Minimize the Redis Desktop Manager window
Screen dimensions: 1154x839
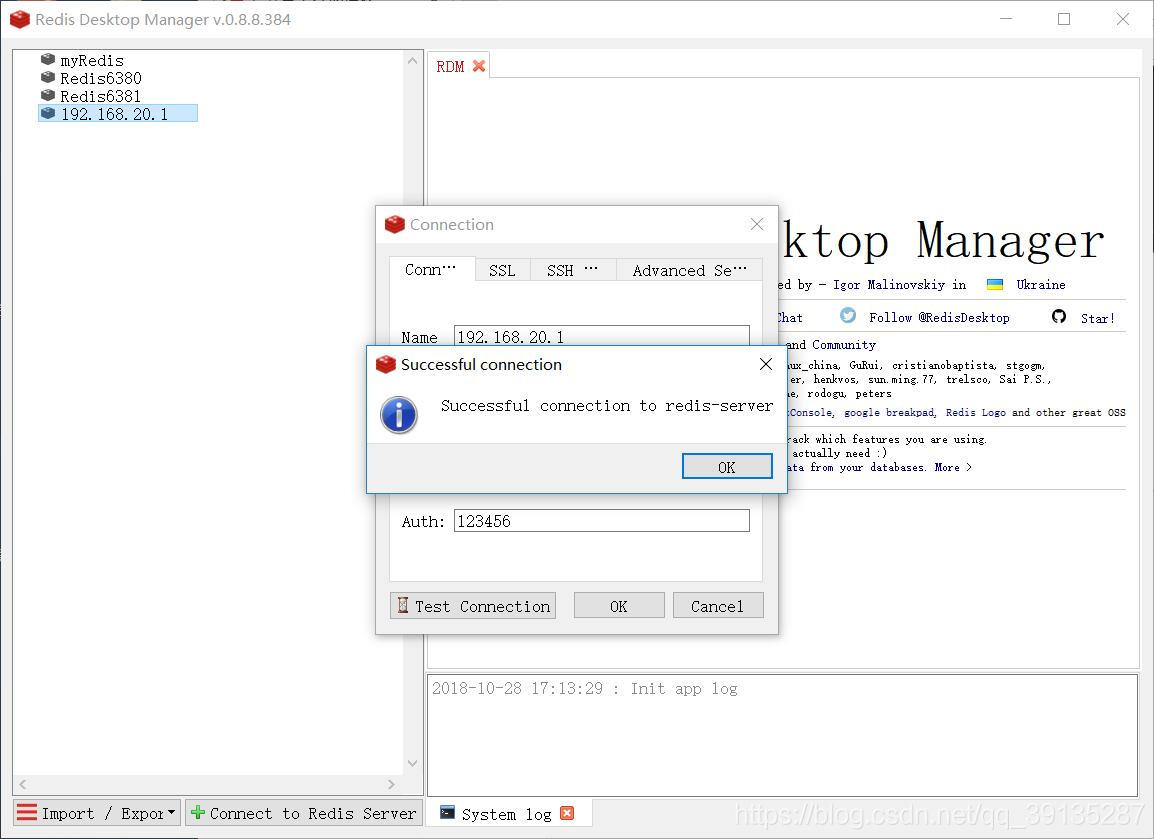[x=1006, y=19]
